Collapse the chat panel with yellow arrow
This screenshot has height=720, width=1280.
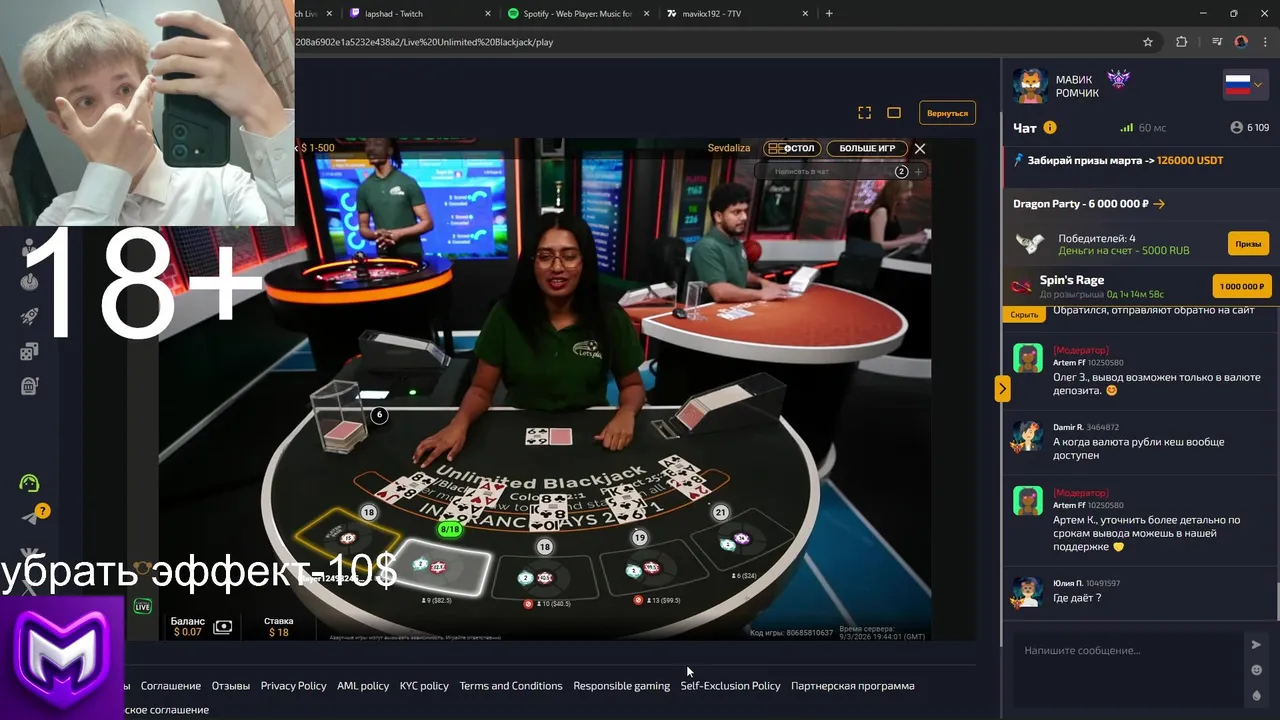tap(1002, 388)
